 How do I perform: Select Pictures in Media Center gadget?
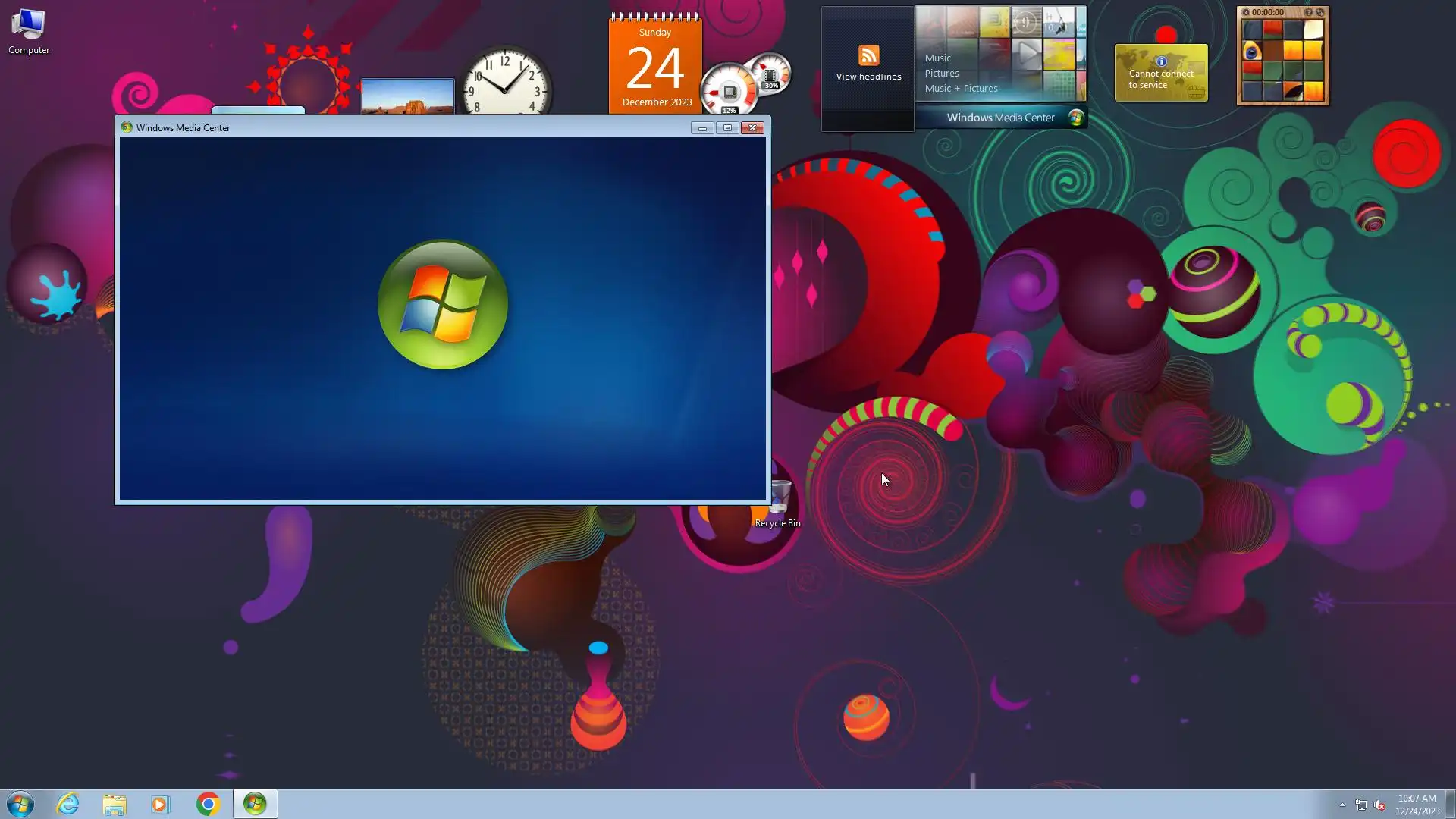[941, 74]
